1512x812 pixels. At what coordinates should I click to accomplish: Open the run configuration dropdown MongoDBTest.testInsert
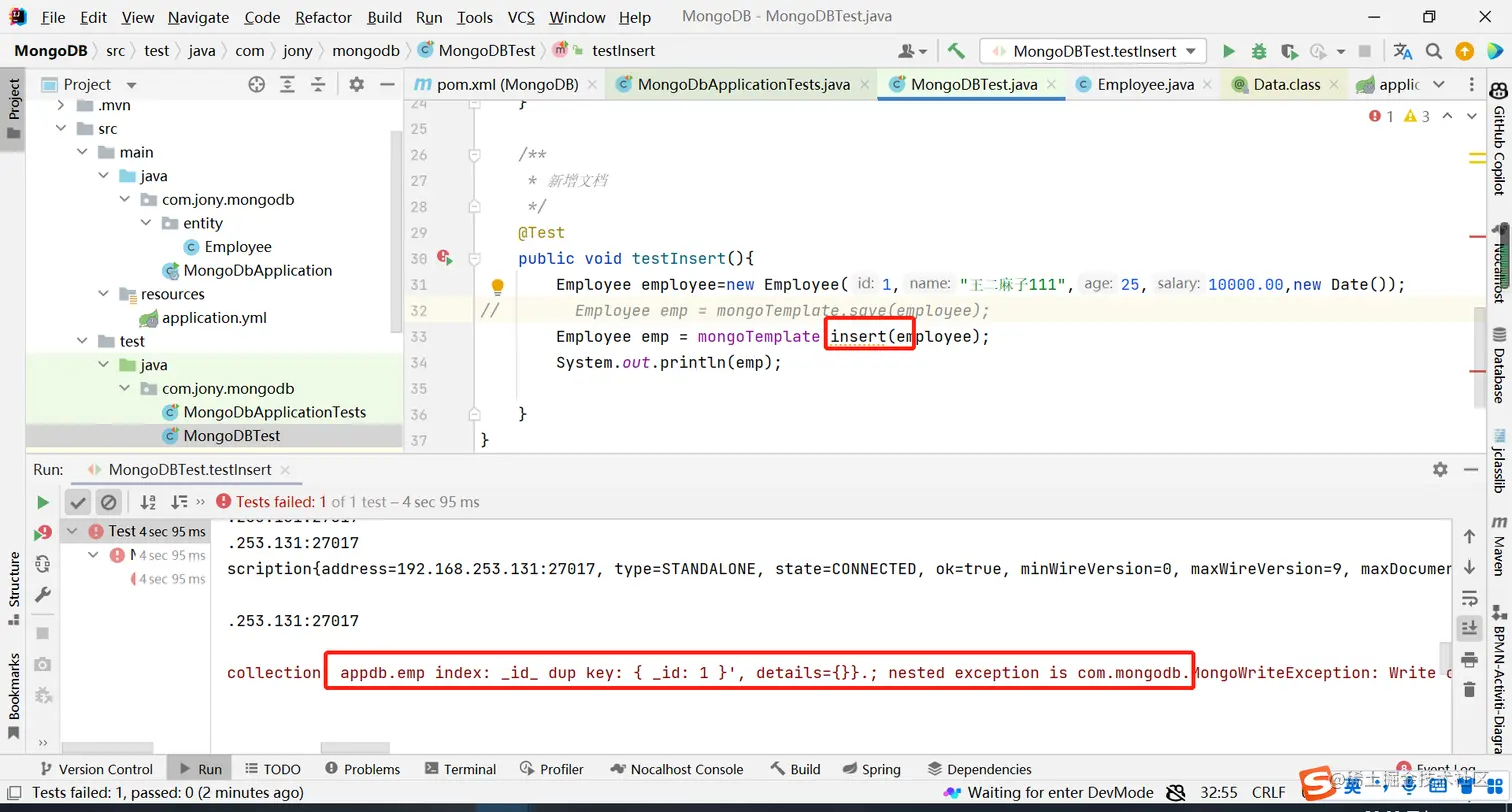[1093, 51]
